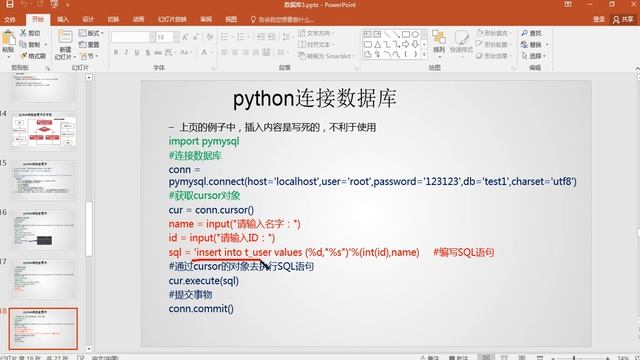Open the Section dropdown
This screenshot has width=640, height=360.
coord(89,56)
